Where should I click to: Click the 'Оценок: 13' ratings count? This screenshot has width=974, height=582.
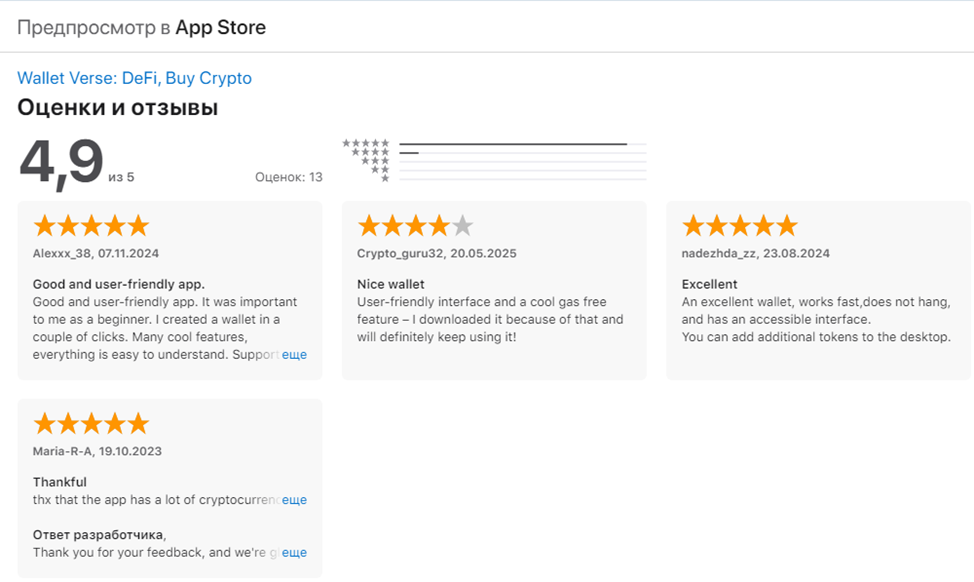pos(288,177)
